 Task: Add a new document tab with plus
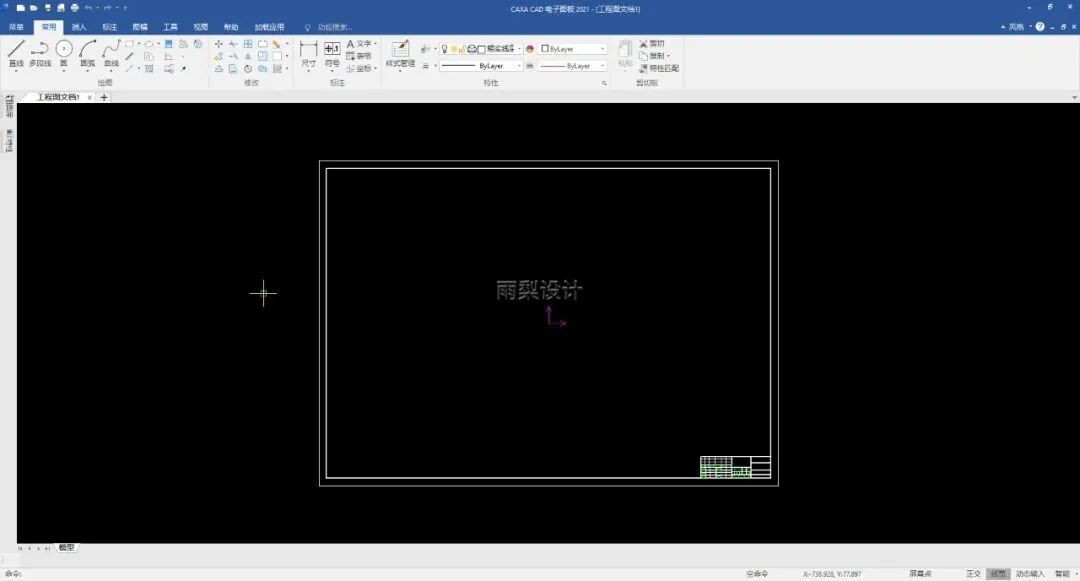pos(104,97)
